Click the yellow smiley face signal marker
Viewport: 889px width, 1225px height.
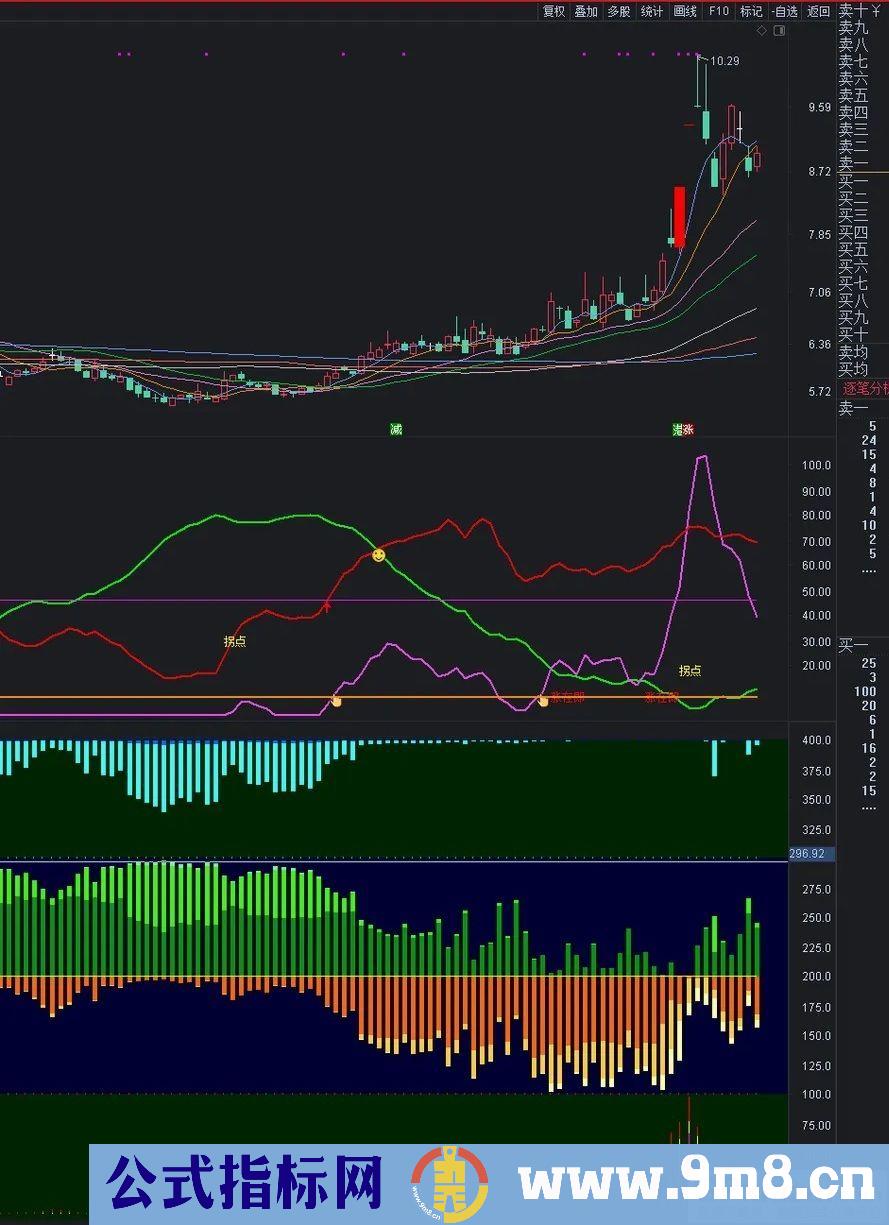click(x=379, y=555)
